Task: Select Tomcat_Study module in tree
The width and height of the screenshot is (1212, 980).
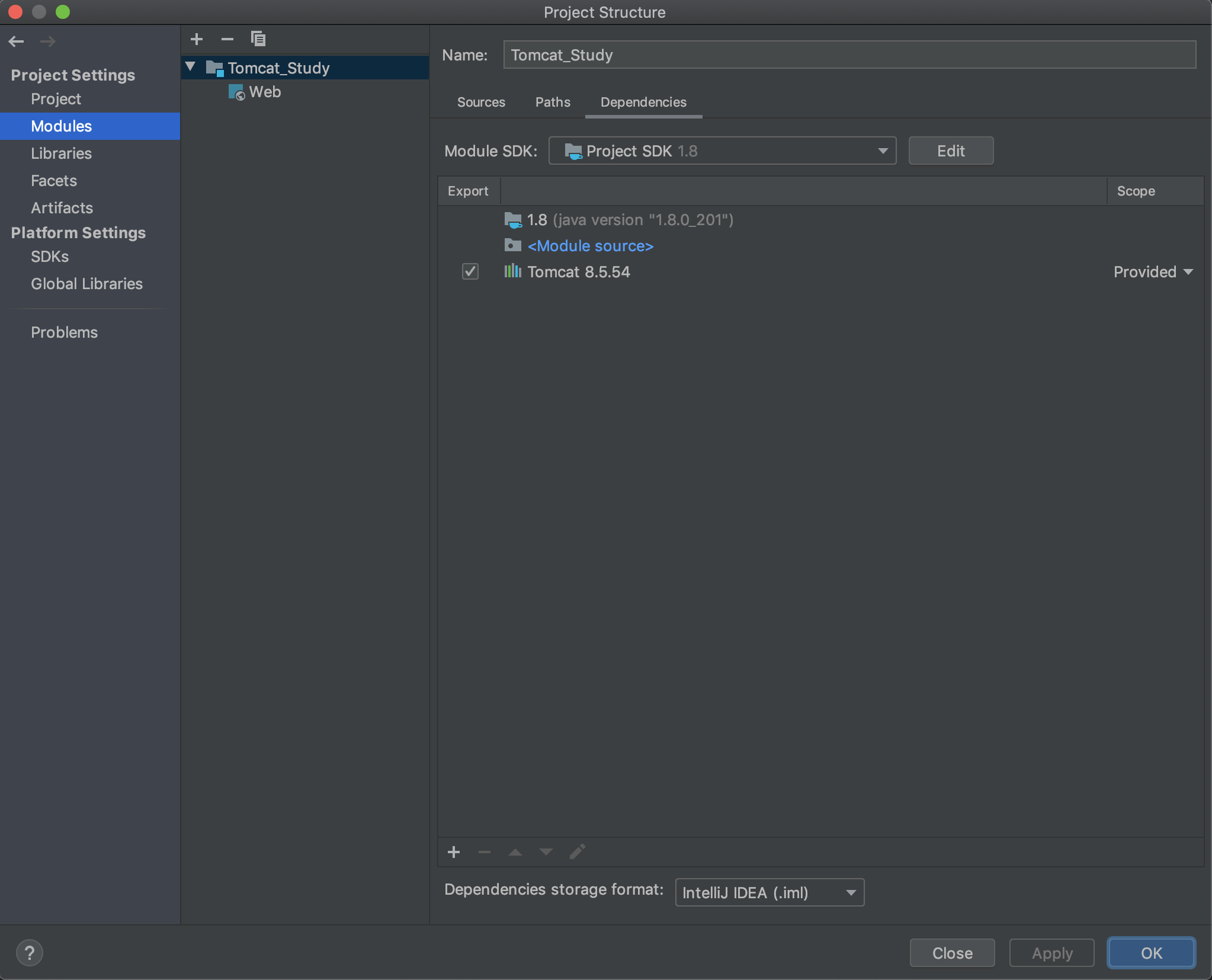Action: [x=304, y=68]
